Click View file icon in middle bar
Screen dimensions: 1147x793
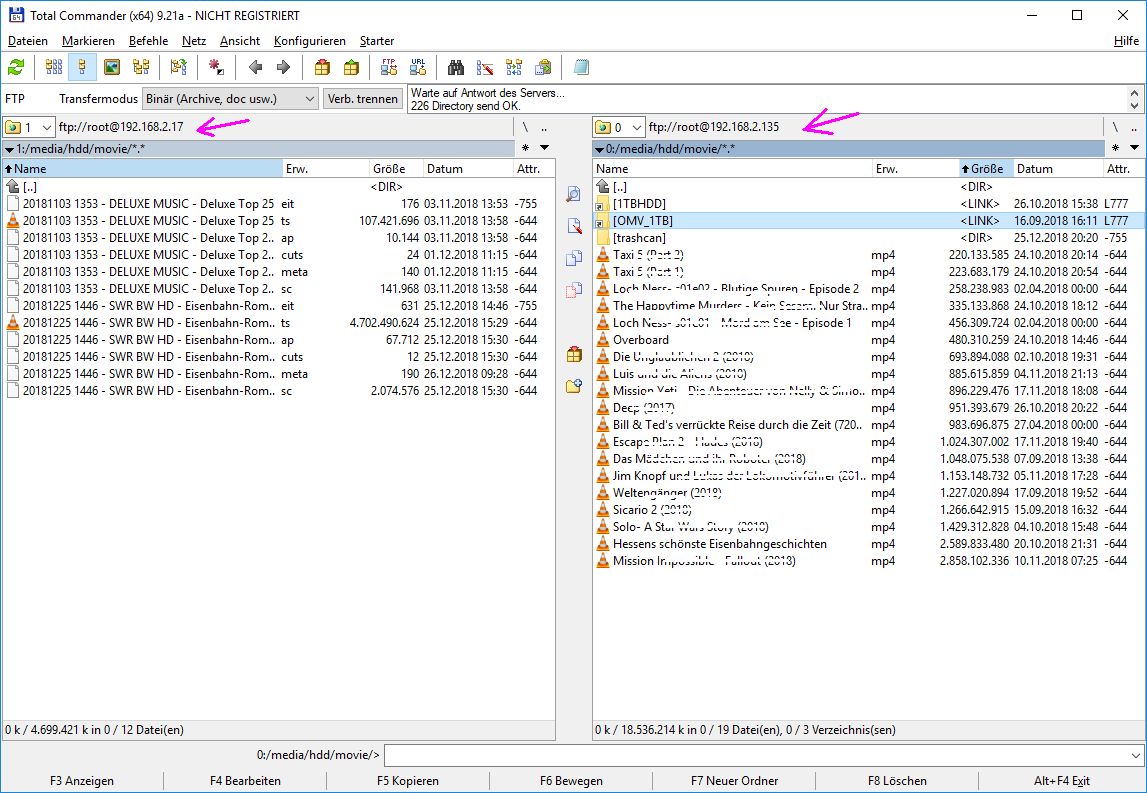[574, 194]
